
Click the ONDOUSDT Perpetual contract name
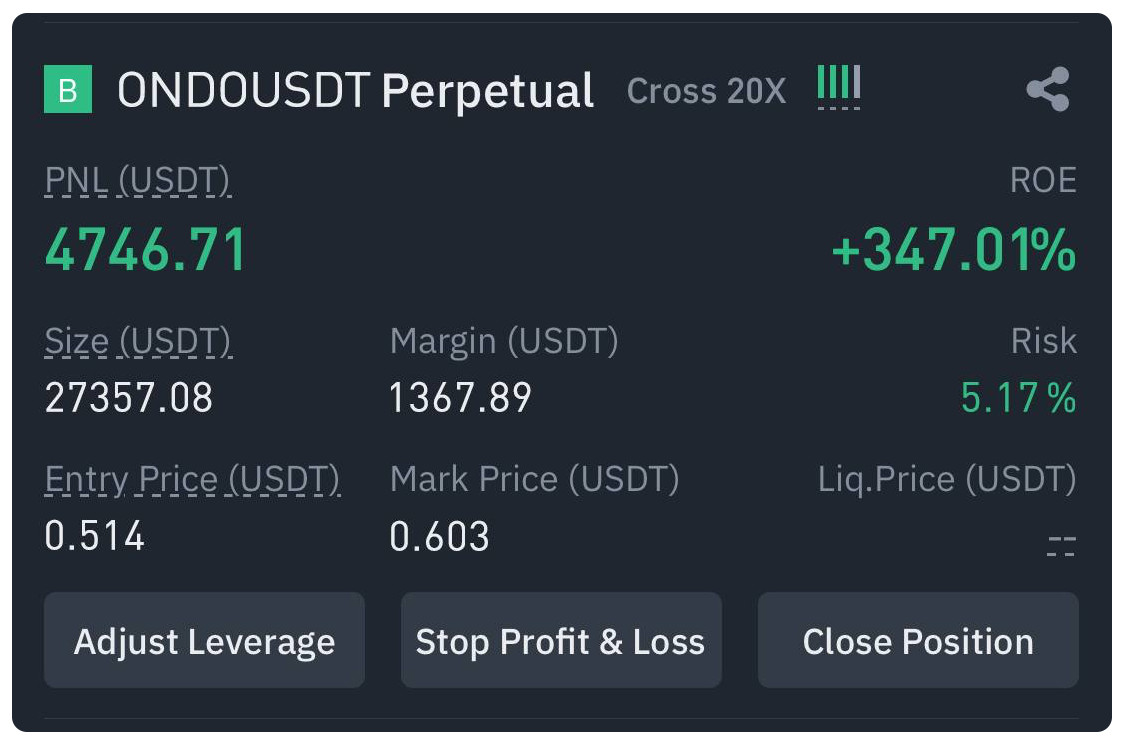pyautogui.click(x=356, y=90)
